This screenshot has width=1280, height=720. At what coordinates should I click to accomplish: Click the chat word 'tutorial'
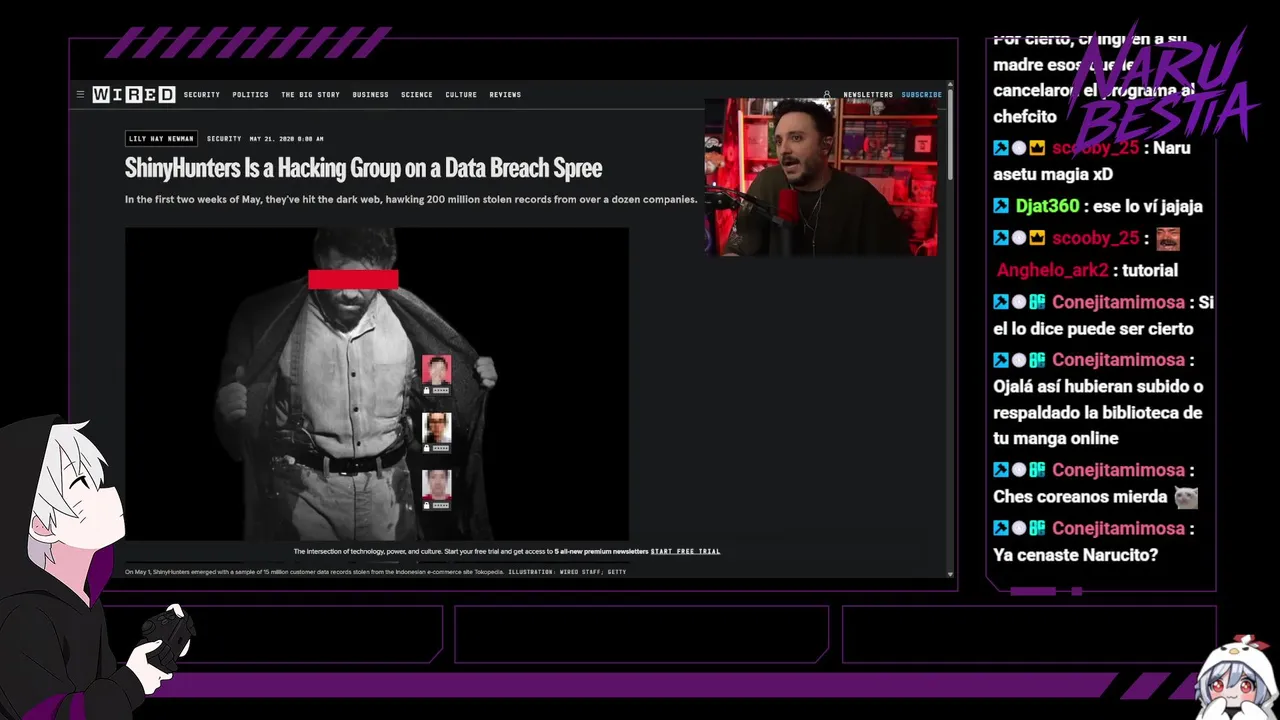(1150, 270)
